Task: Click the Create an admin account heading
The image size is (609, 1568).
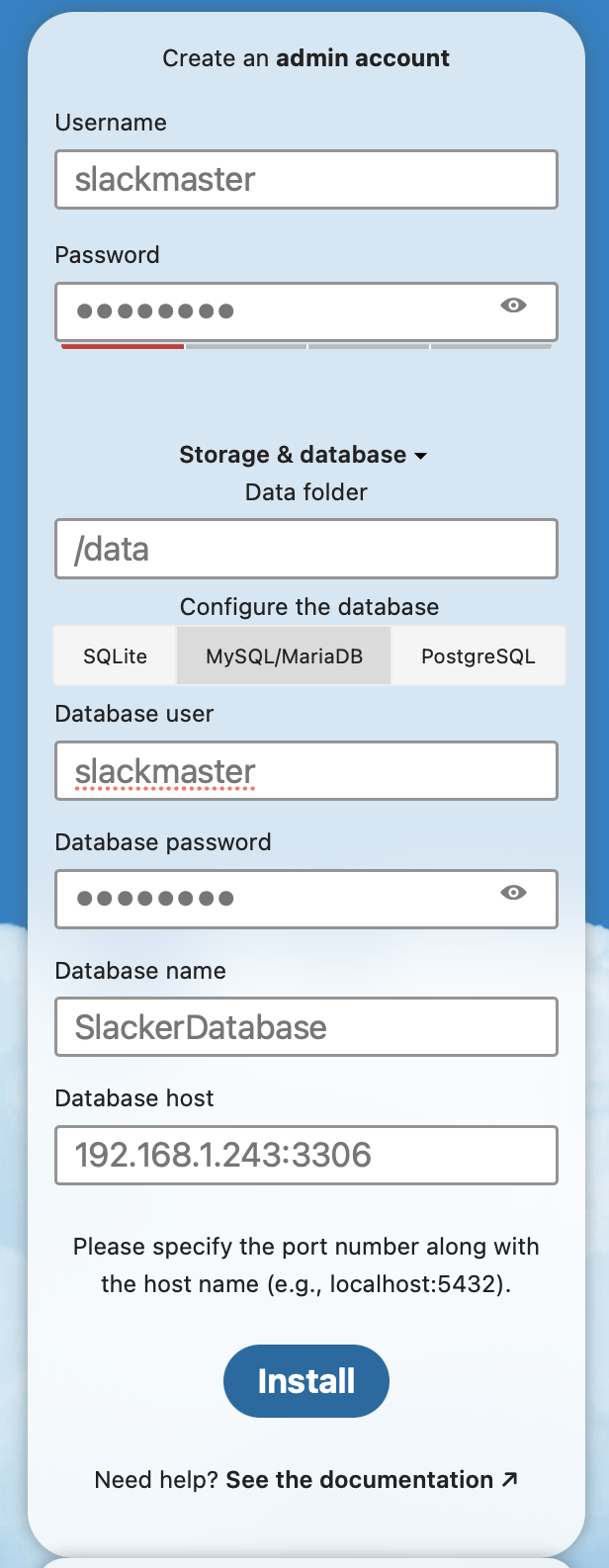Action: click(x=305, y=57)
